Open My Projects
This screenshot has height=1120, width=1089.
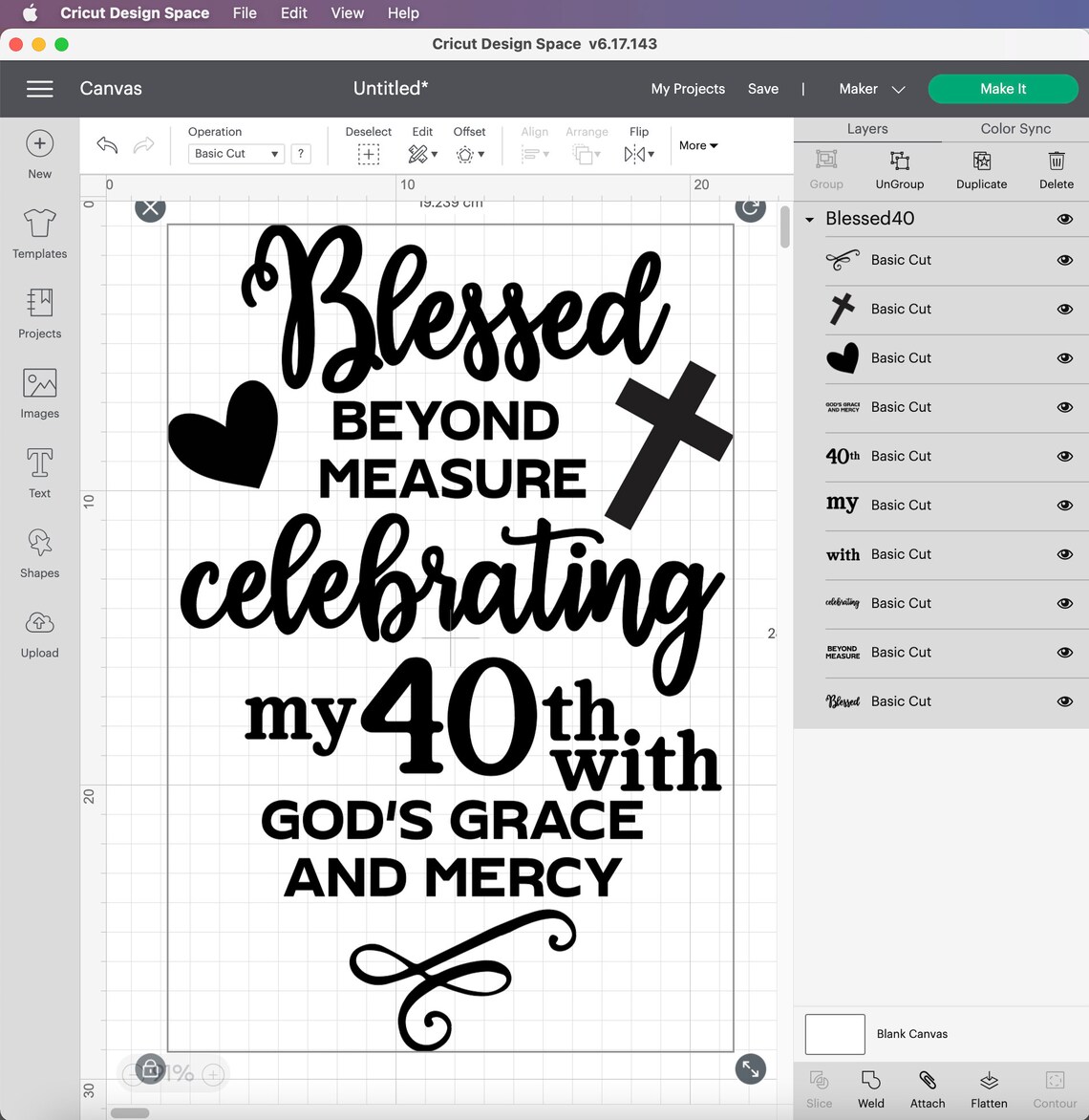point(688,89)
